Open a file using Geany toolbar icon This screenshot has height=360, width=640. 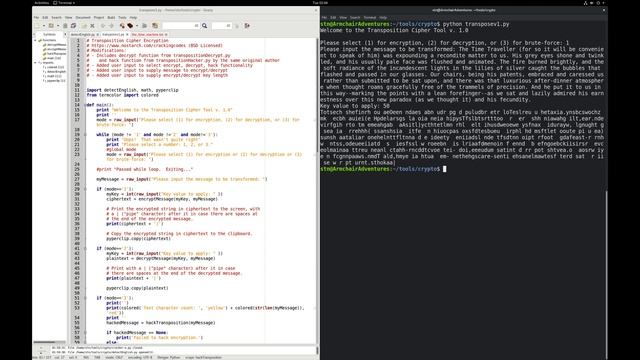coord(51,26)
